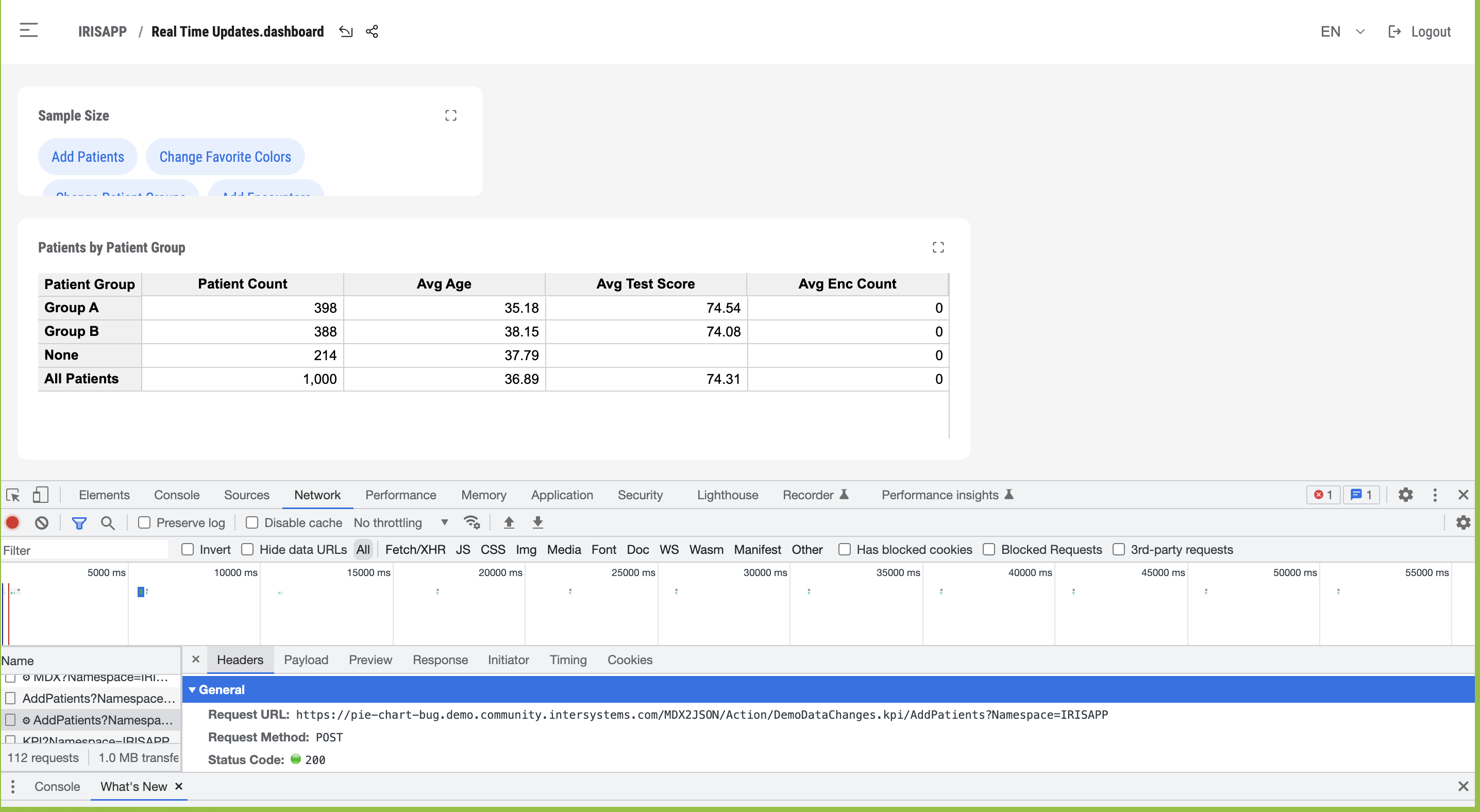The height and width of the screenshot is (812, 1480).
Task: Click the Add Patients button
Action: tap(88, 157)
